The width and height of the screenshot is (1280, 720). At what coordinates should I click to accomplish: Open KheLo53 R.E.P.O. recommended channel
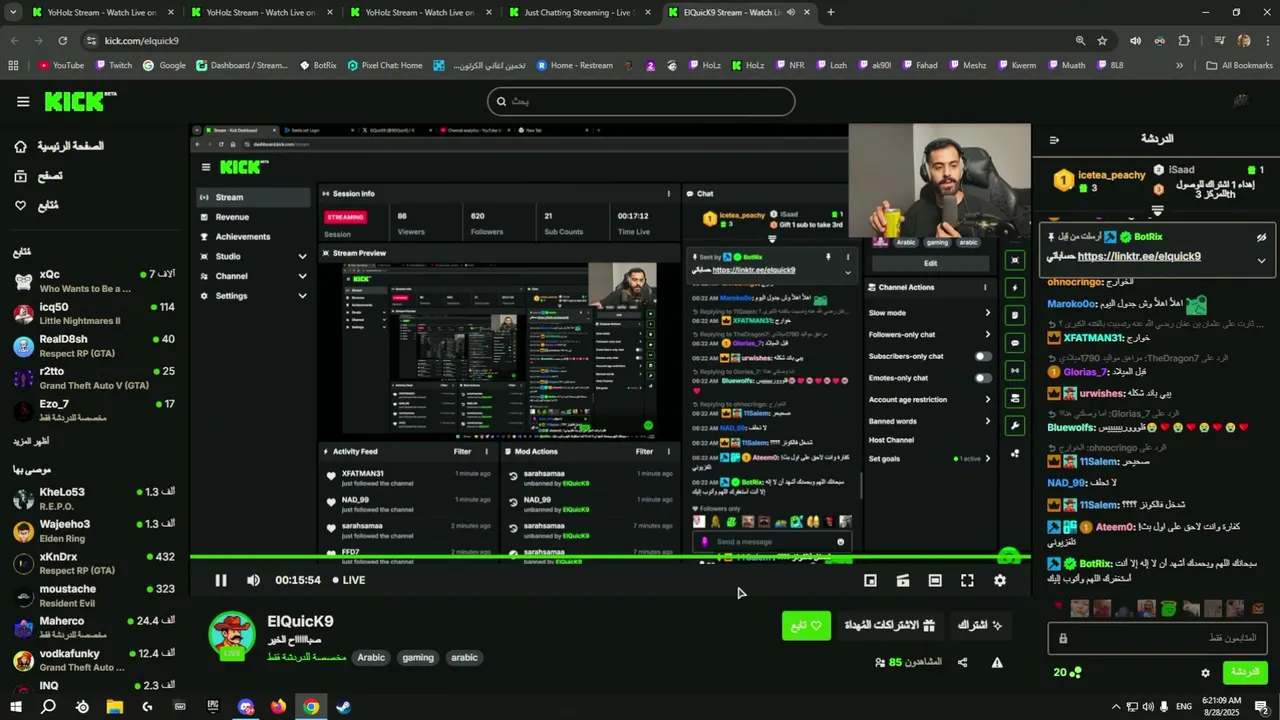[94, 499]
